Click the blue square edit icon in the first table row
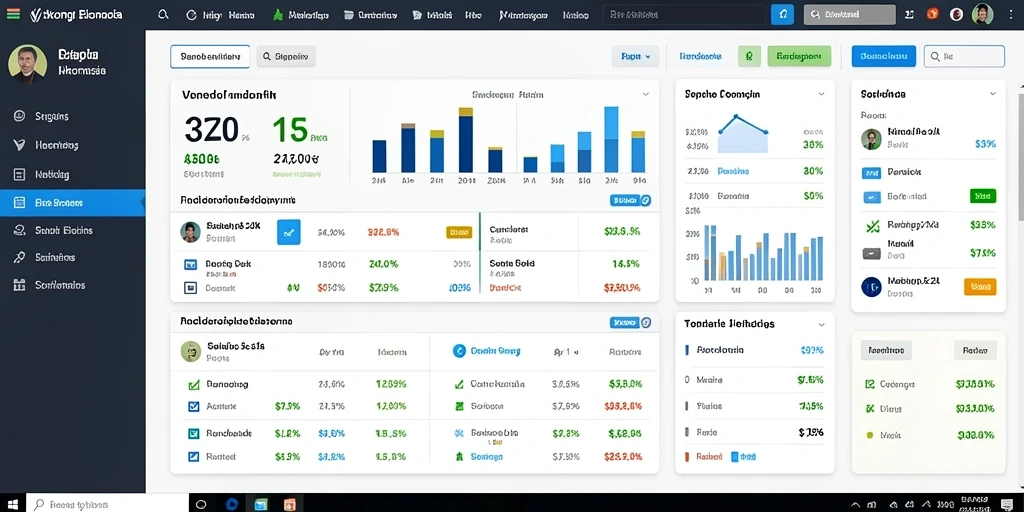This screenshot has height=512, width=1024. pyautogui.click(x=289, y=232)
